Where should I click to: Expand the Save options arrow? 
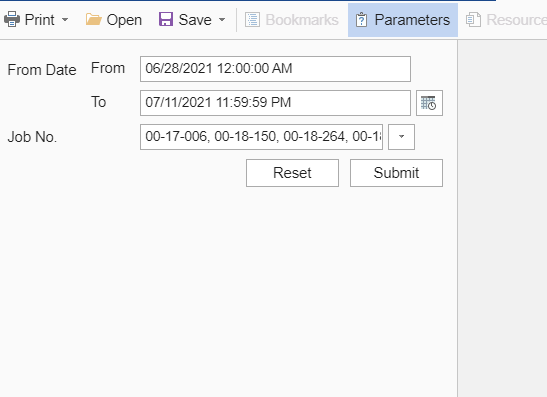coord(222,20)
